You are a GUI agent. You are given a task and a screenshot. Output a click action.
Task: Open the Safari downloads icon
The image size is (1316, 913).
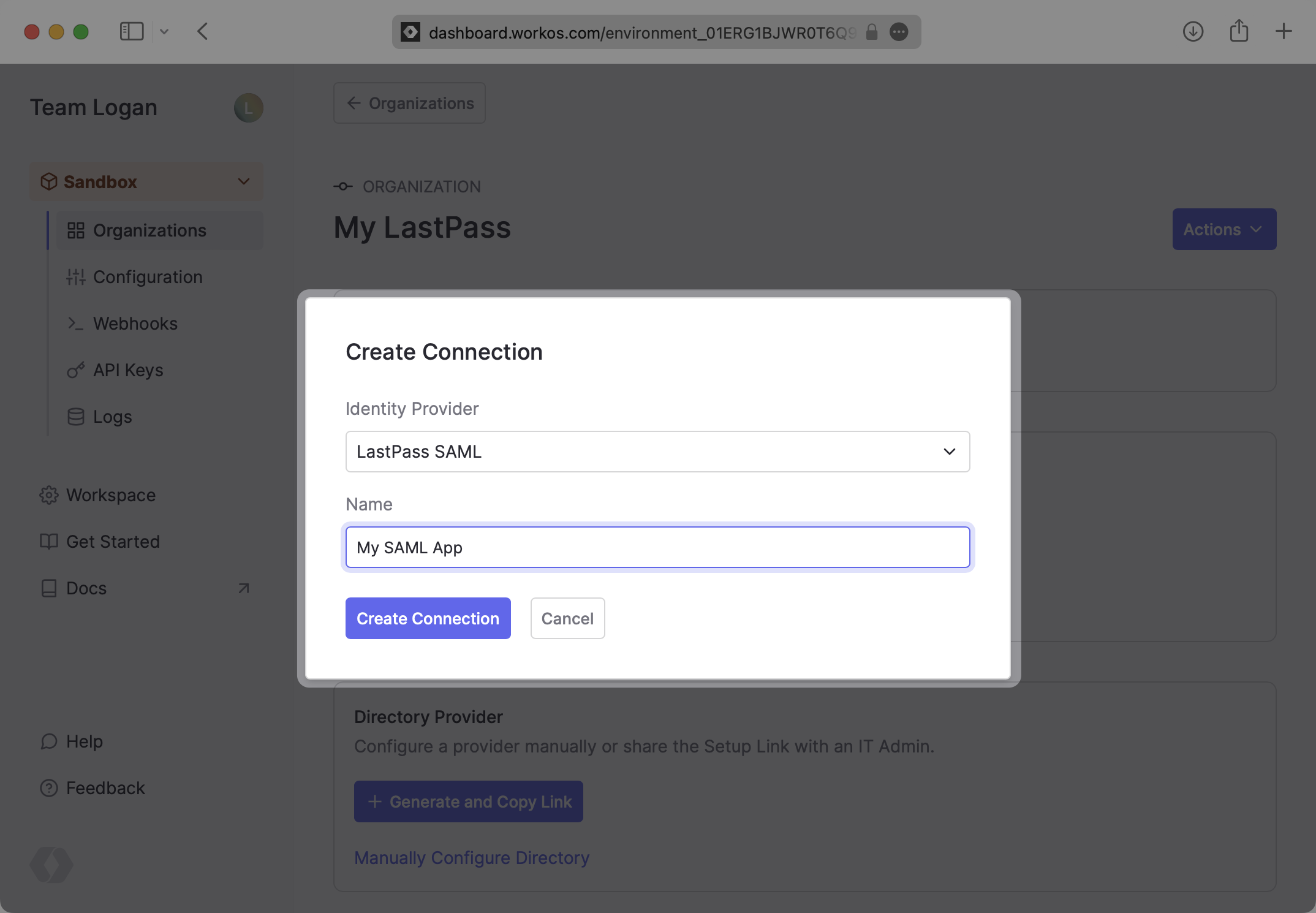[1193, 31]
